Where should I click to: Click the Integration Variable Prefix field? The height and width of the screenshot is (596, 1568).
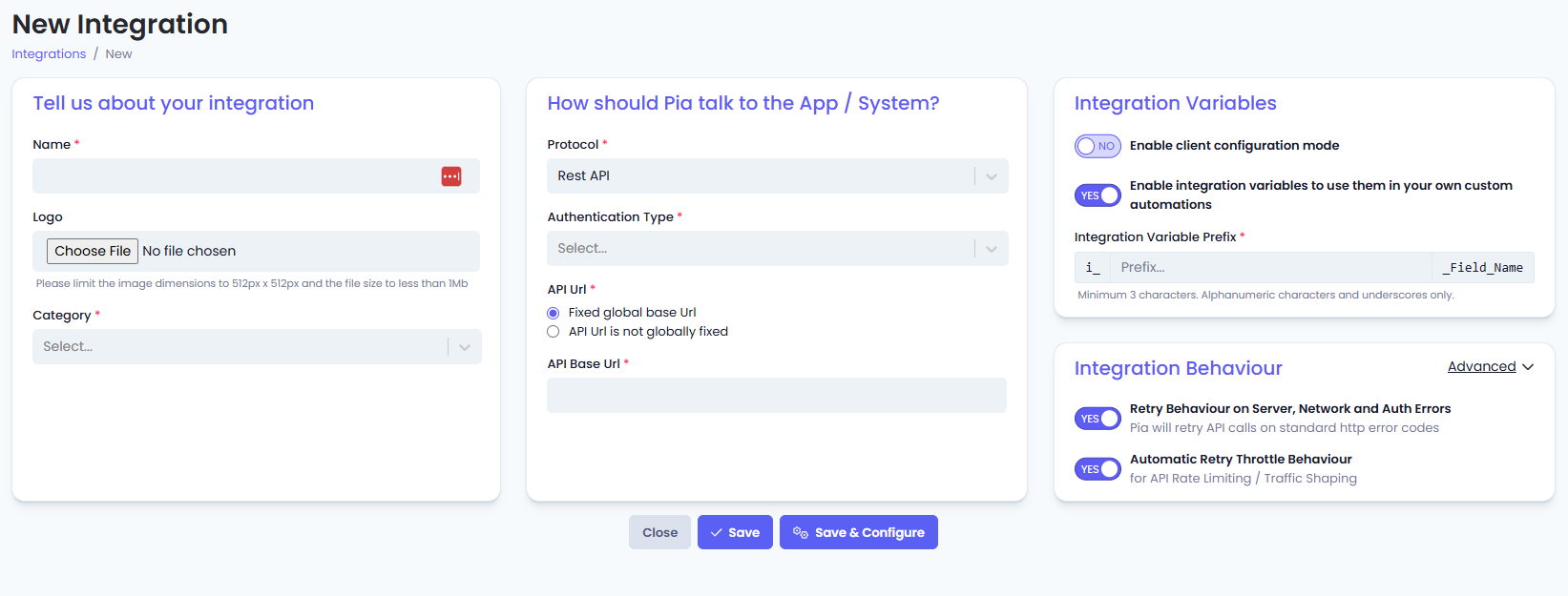click(1270, 268)
